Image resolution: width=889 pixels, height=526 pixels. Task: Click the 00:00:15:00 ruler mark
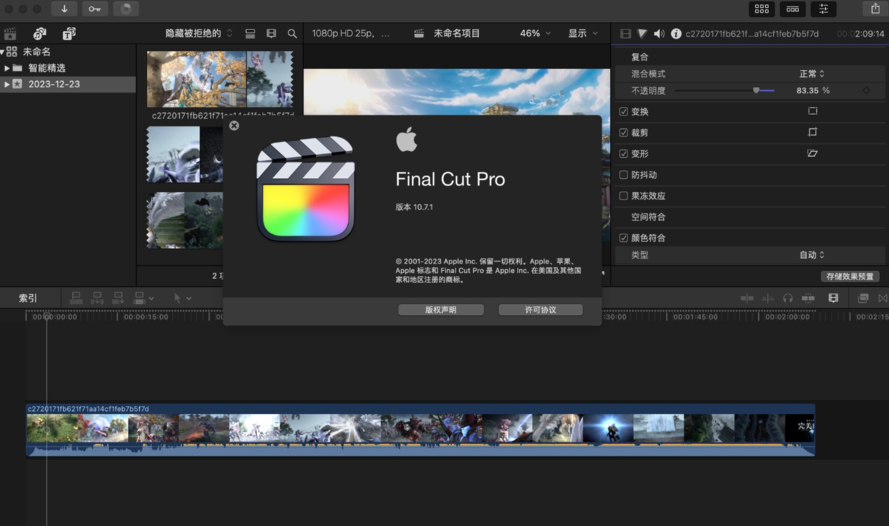point(146,317)
